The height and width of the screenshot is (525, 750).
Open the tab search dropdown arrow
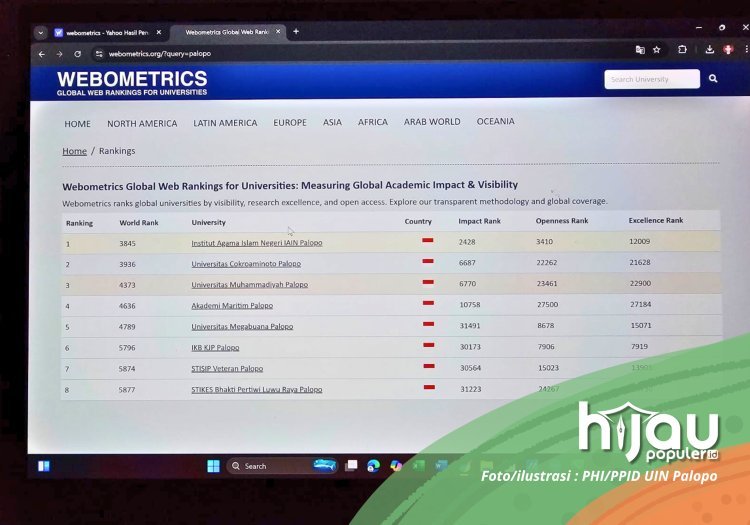(x=41, y=33)
